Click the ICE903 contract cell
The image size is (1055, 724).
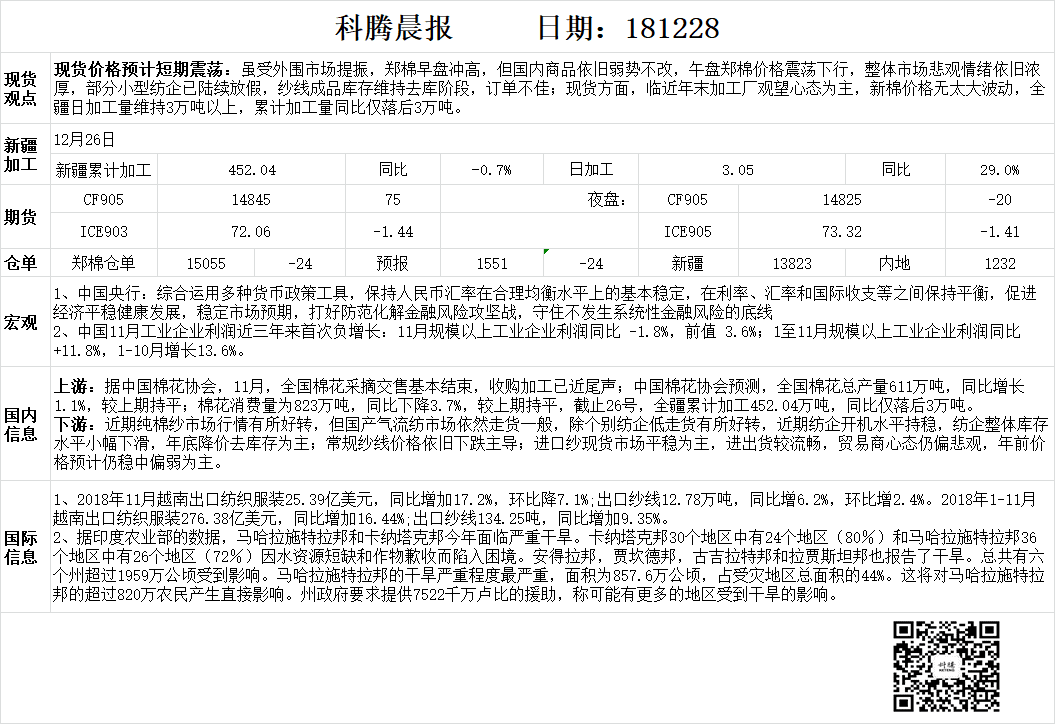(104, 232)
